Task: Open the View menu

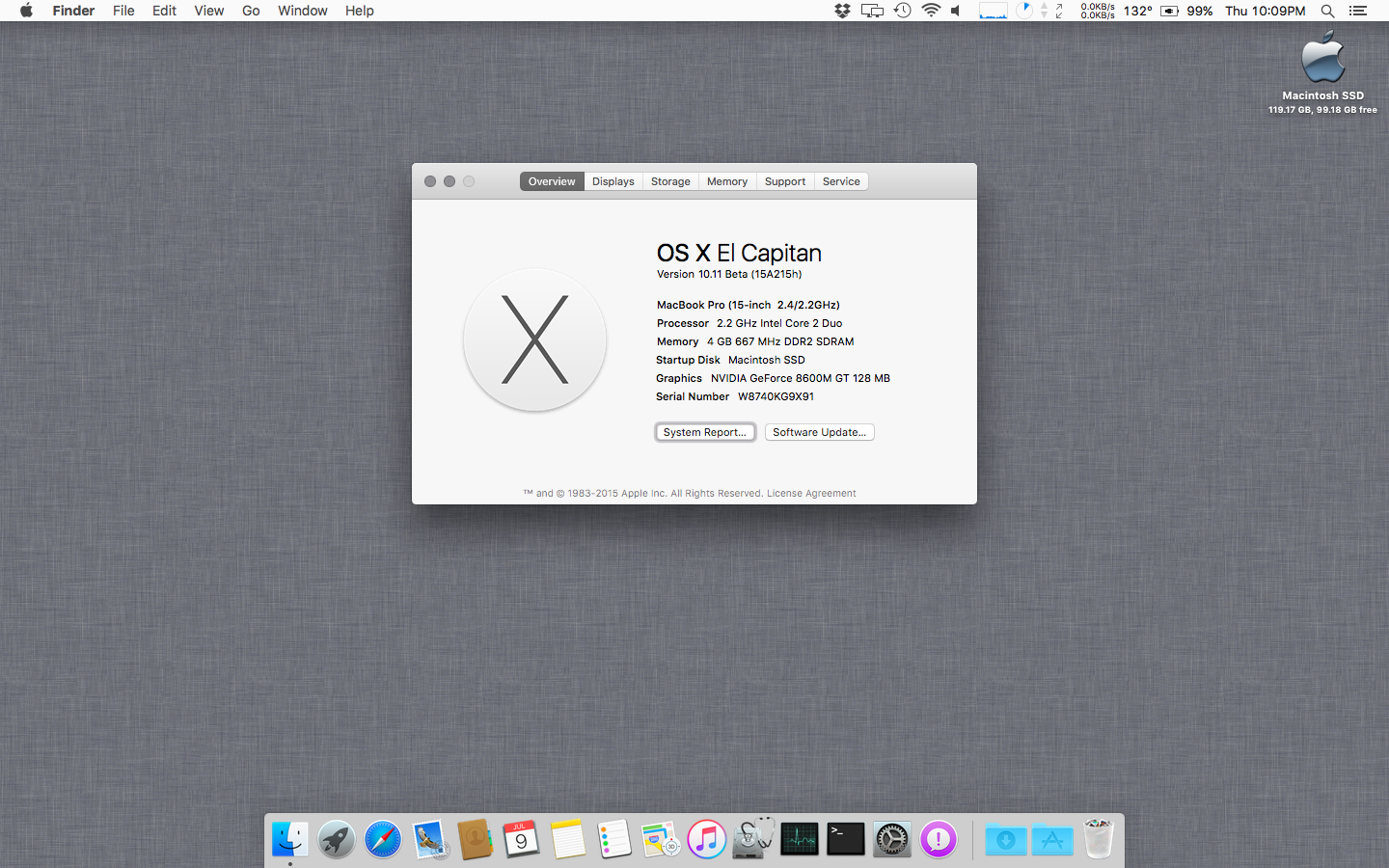Action: pyautogui.click(x=208, y=11)
